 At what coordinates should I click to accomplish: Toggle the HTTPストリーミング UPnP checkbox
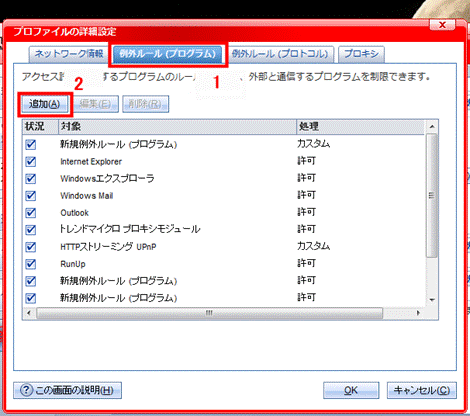coord(31,247)
